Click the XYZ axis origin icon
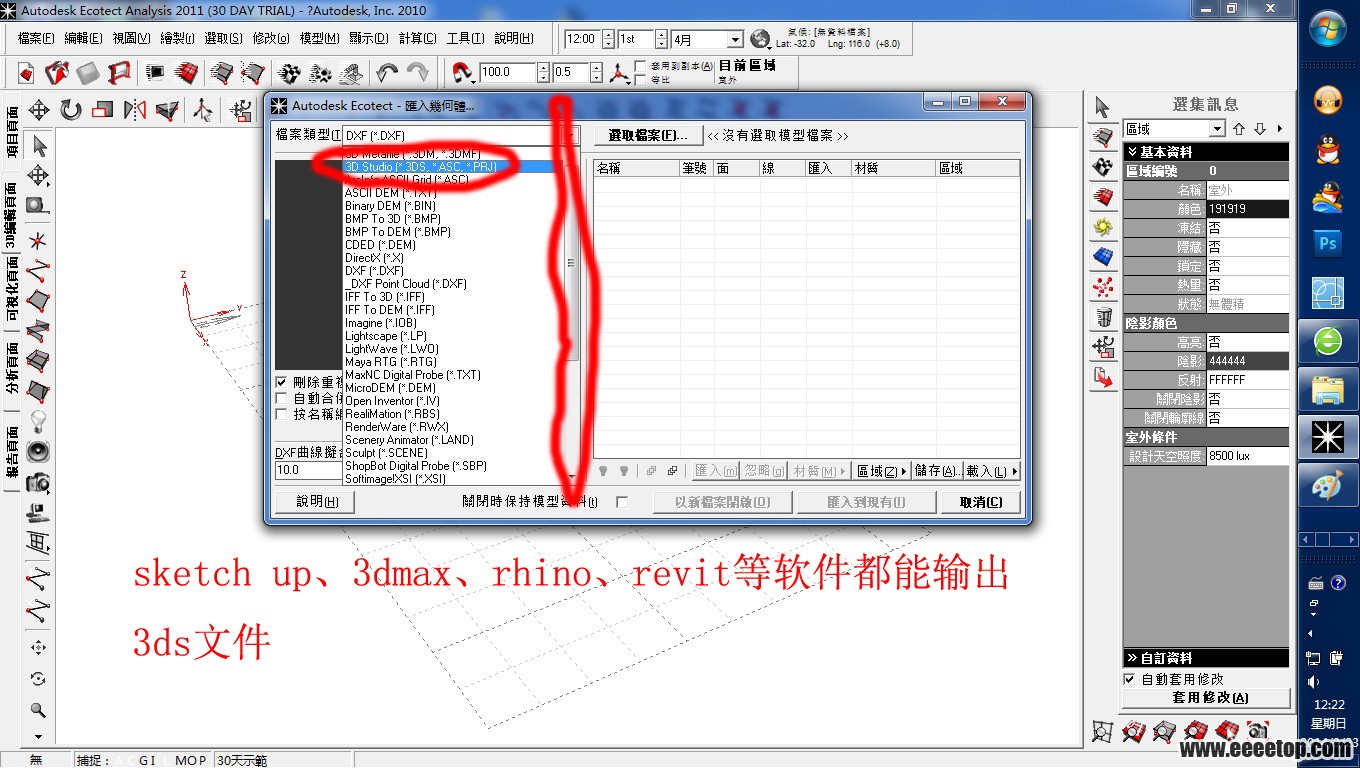Screen dimensions: 1360x768 (x=621, y=73)
